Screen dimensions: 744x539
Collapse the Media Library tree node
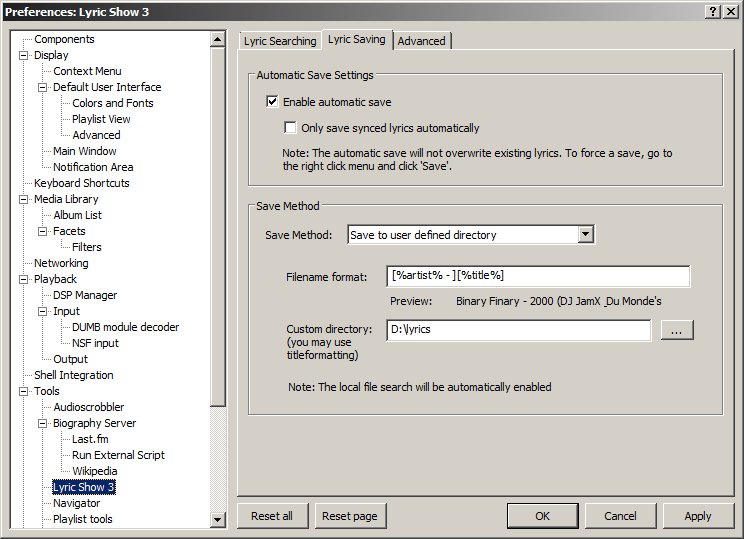point(24,200)
